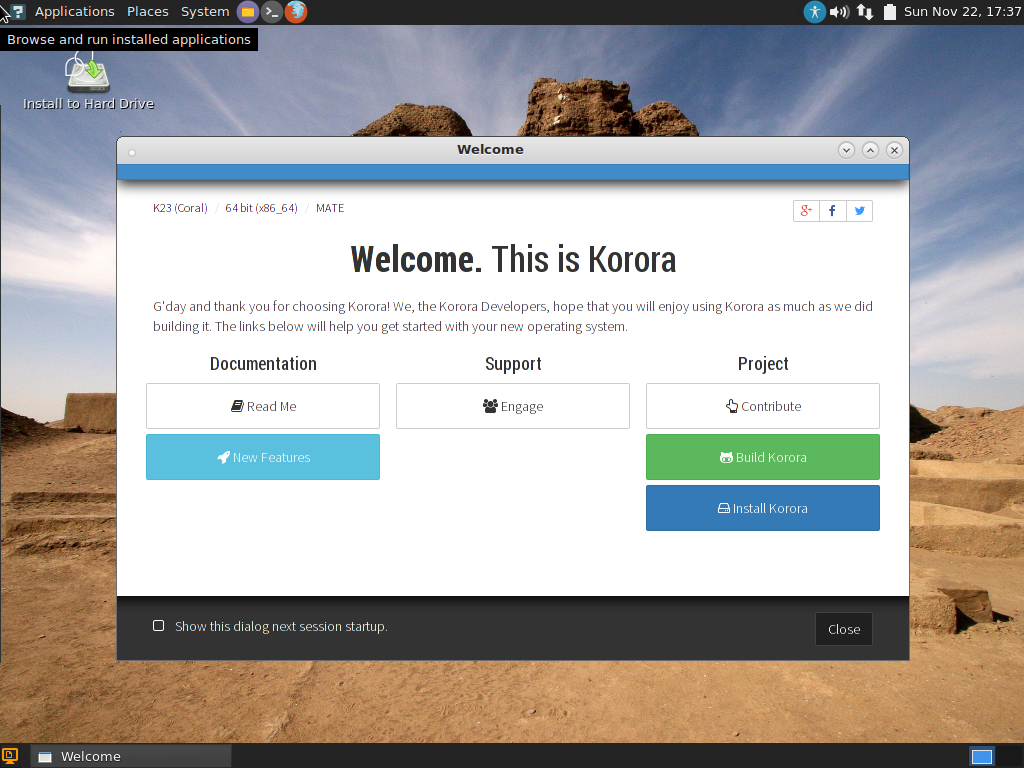
Task: Select the Install to Hard Drive desktop icon
Action: click(88, 82)
